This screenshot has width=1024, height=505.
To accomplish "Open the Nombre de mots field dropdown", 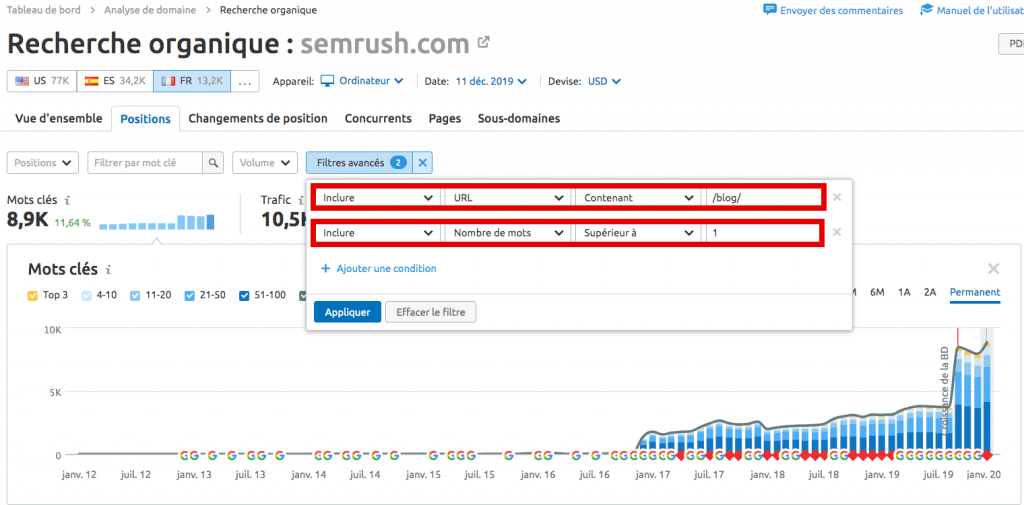I will coord(508,232).
